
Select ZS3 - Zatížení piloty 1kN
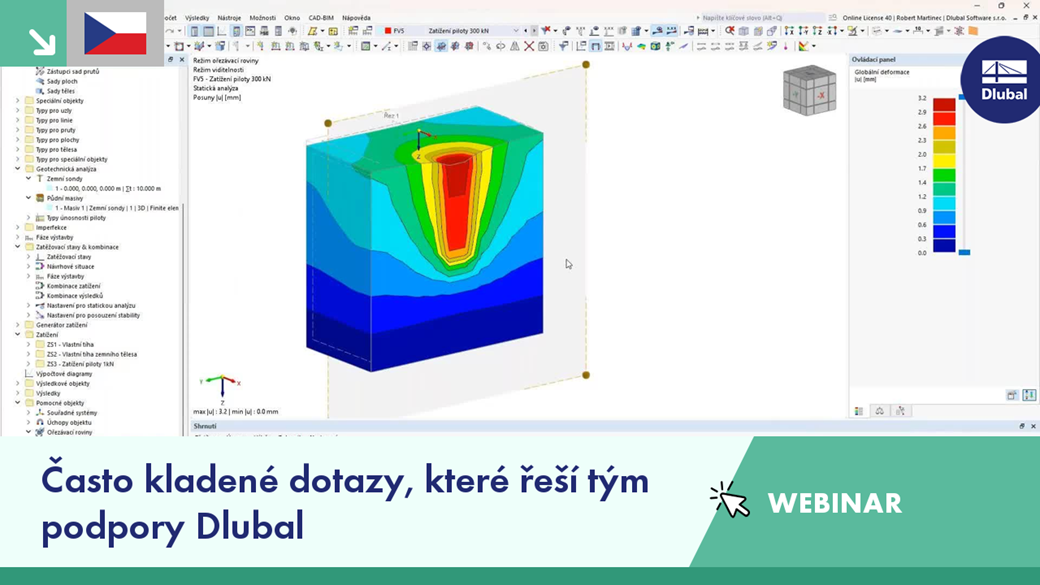pyautogui.click(x=80, y=364)
